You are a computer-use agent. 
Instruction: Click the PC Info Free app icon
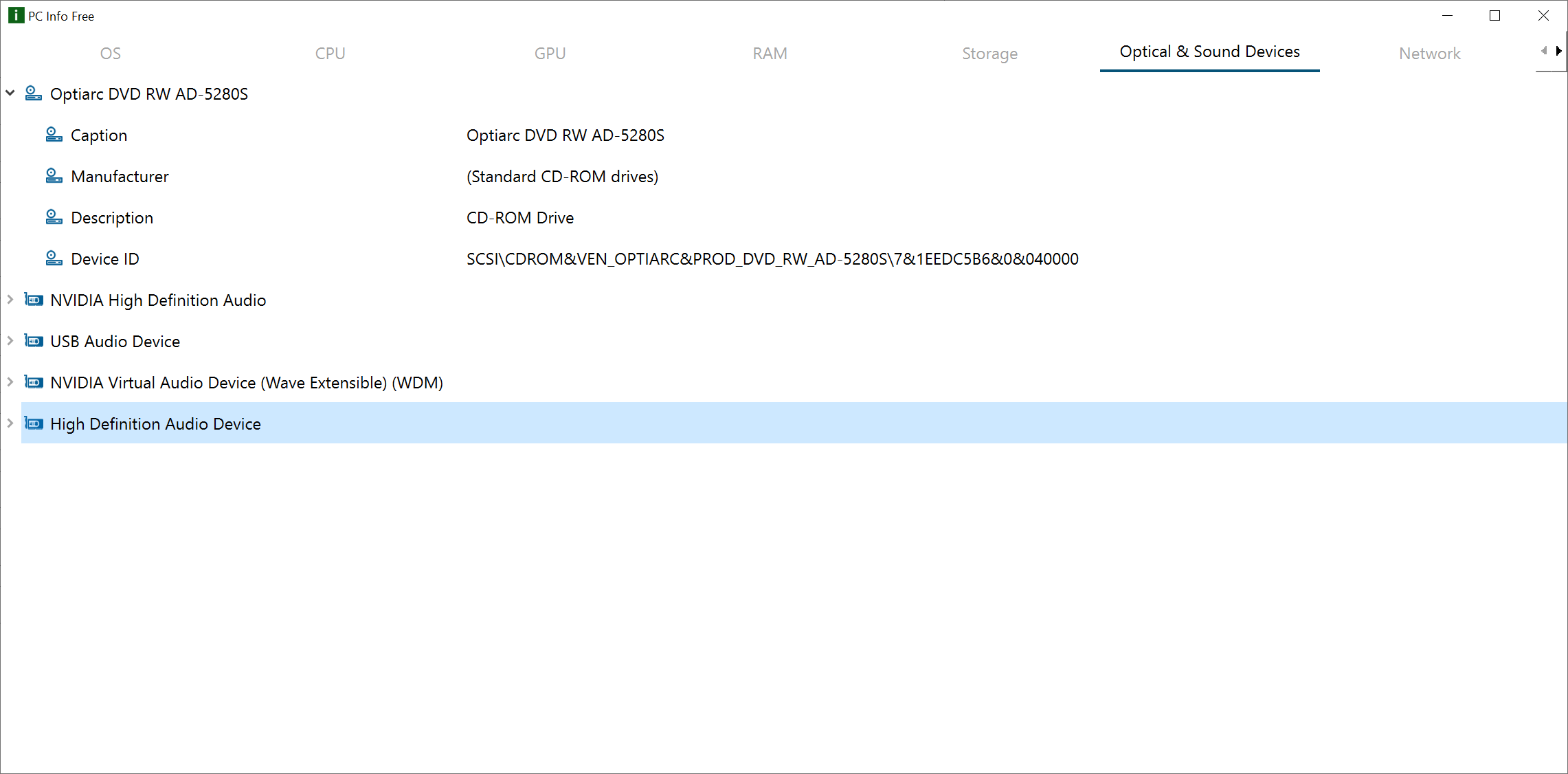[x=16, y=15]
